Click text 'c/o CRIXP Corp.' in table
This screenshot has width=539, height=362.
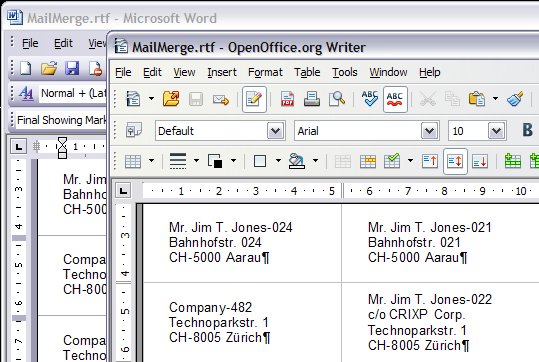[x=416, y=315]
